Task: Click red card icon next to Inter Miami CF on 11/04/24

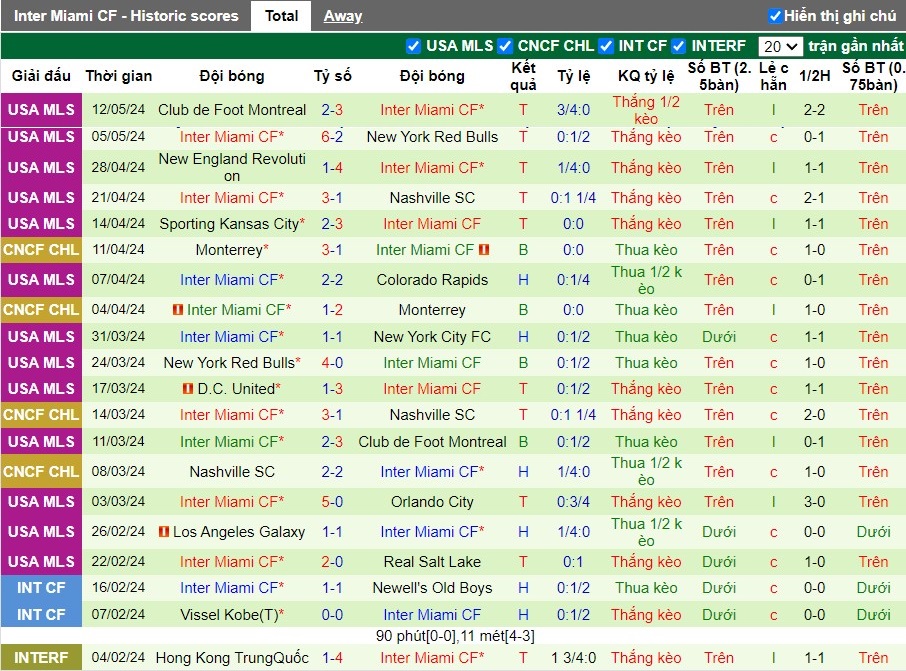Action: pos(484,250)
